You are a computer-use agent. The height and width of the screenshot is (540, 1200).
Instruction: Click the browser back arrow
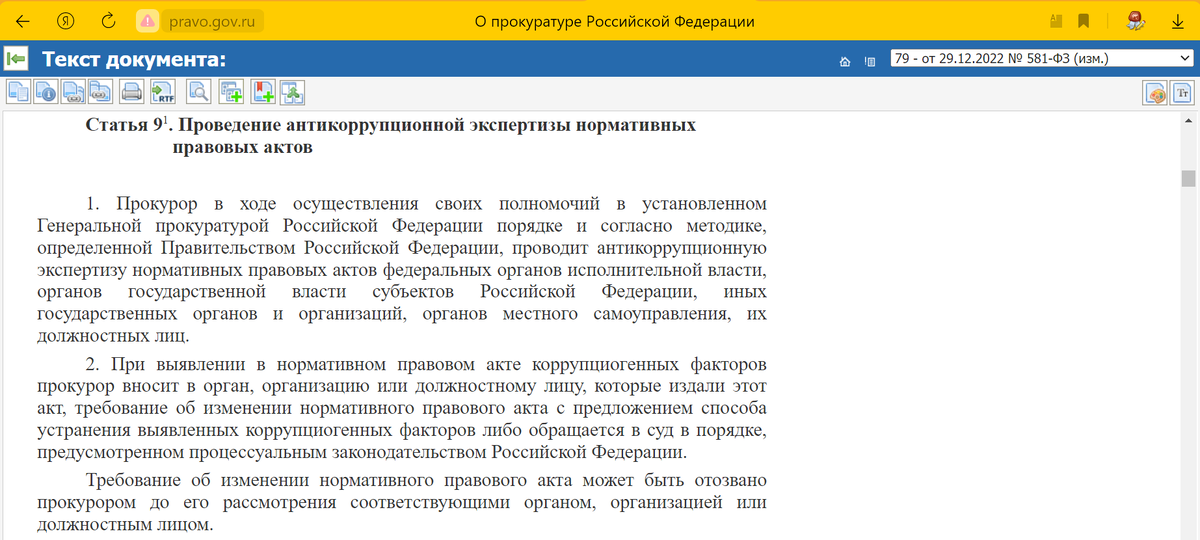pyautogui.click(x=22, y=21)
